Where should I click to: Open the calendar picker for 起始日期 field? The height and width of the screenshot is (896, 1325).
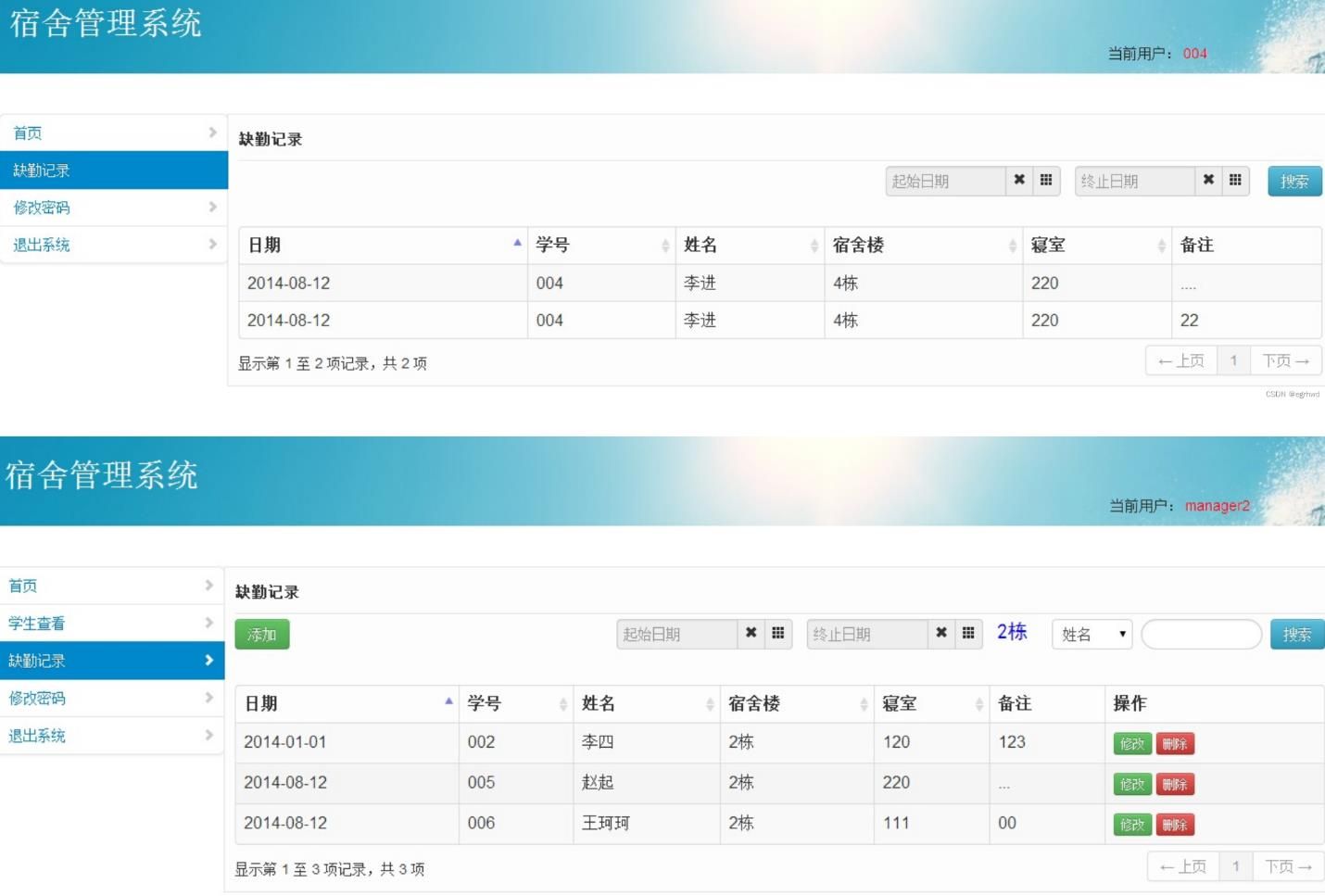click(x=1046, y=181)
